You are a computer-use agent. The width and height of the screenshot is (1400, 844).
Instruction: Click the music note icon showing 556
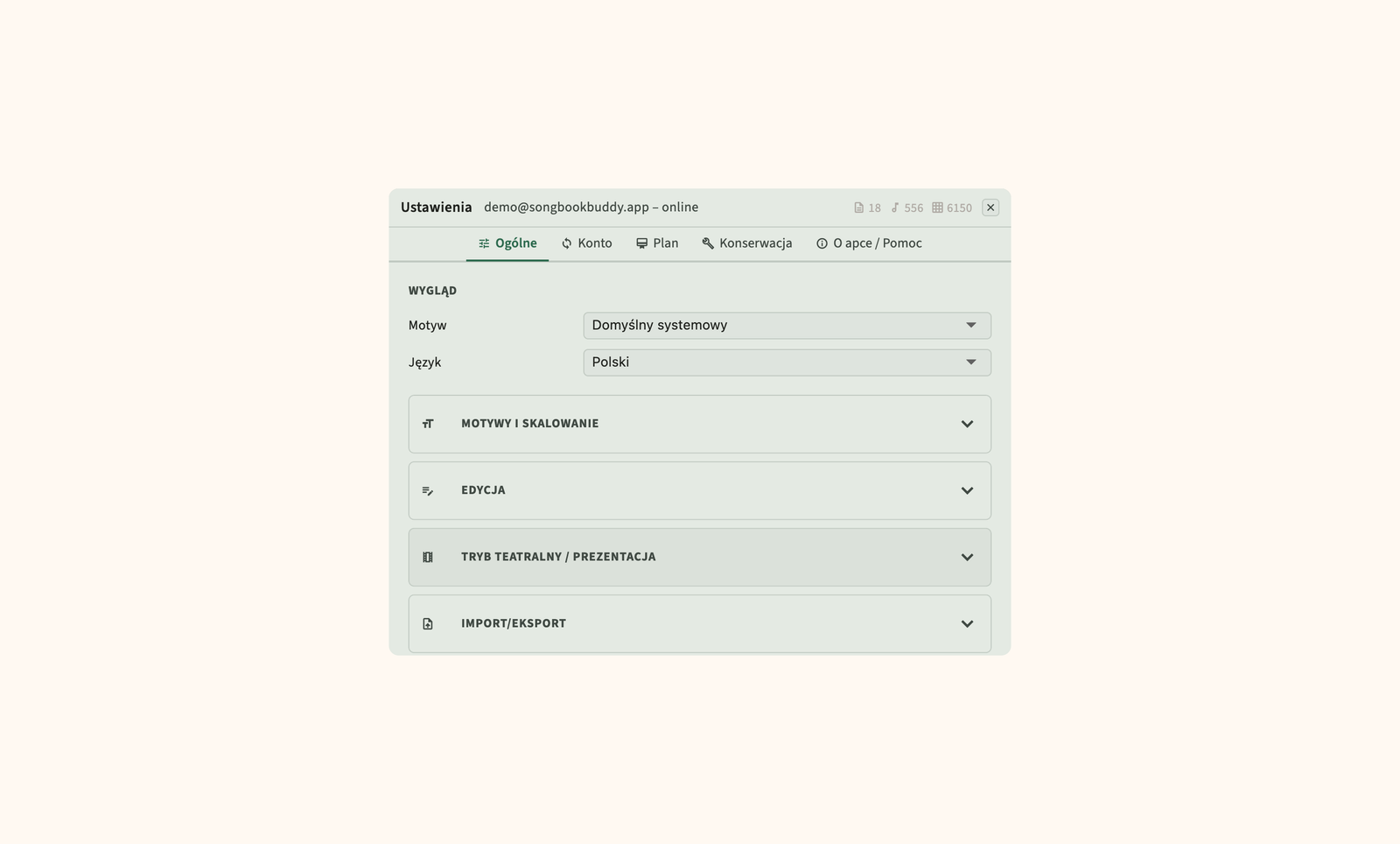coord(895,208)
